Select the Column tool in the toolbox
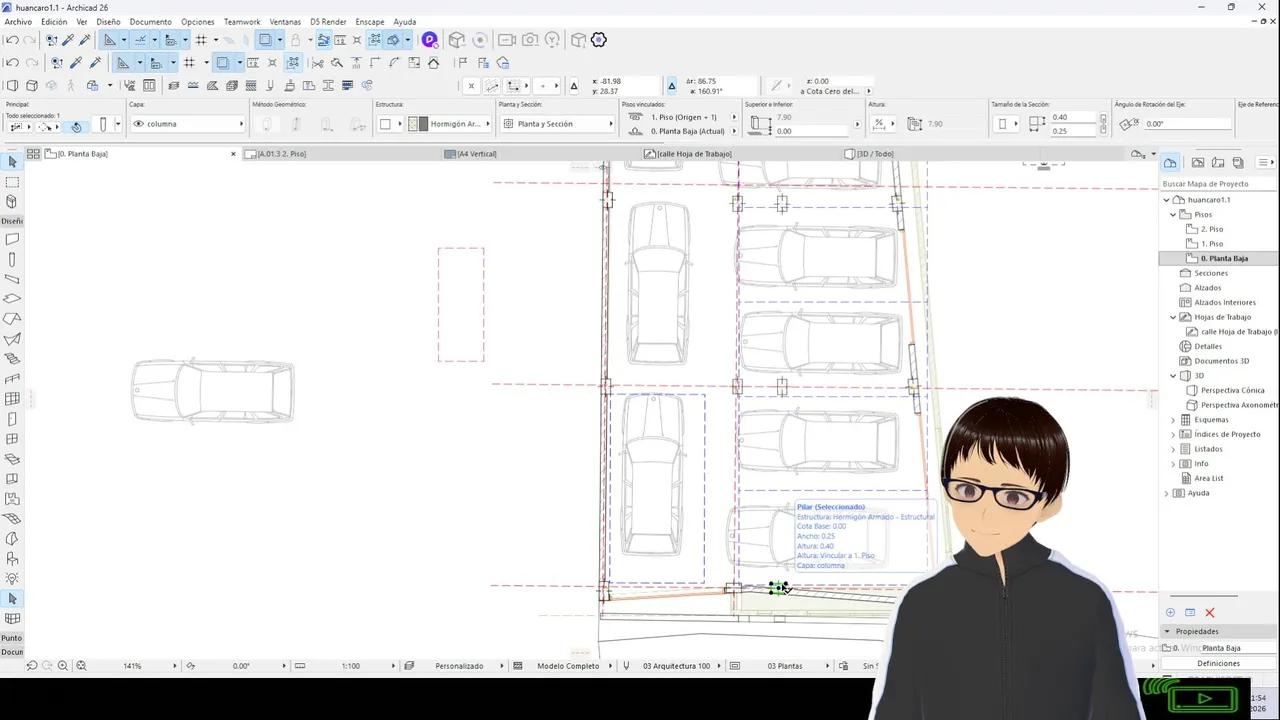1280x720 pixels. click(12, 259)
